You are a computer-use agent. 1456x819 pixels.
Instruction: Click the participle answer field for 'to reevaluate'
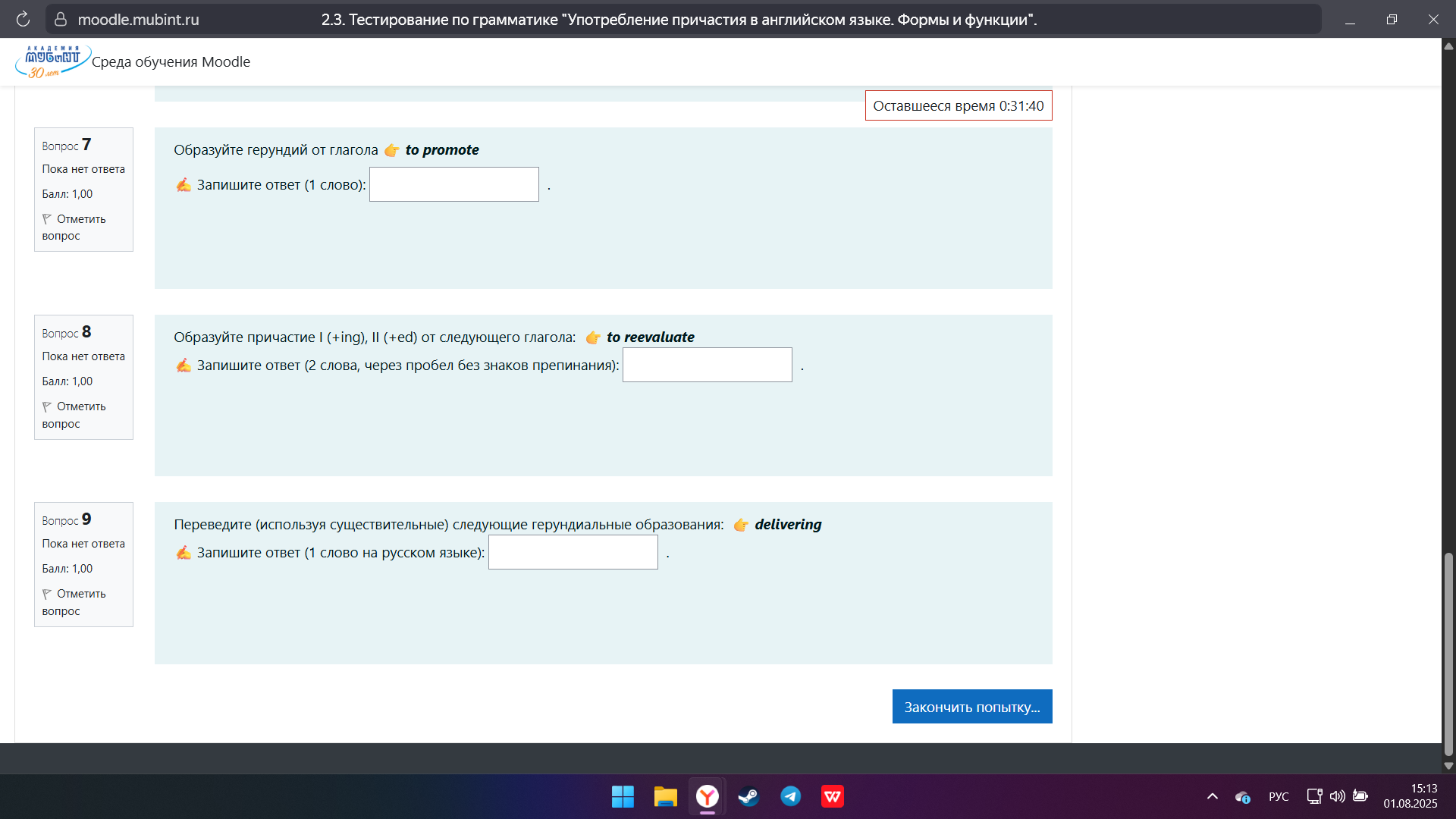707,365
